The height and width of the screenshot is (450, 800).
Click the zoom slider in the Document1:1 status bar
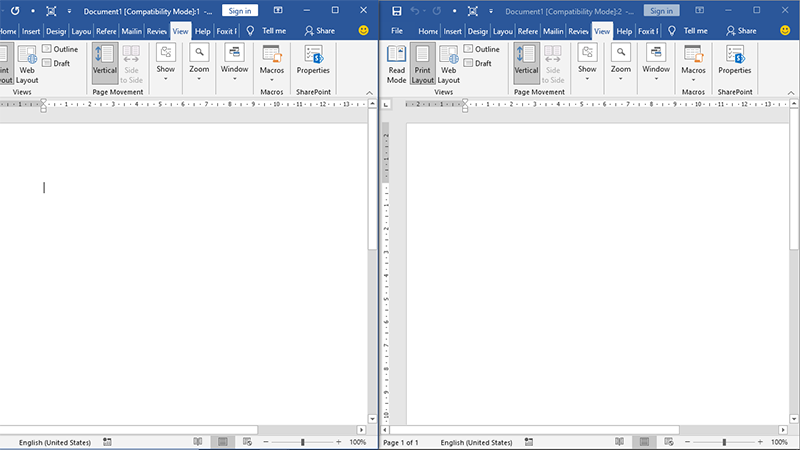click(302, 442)
